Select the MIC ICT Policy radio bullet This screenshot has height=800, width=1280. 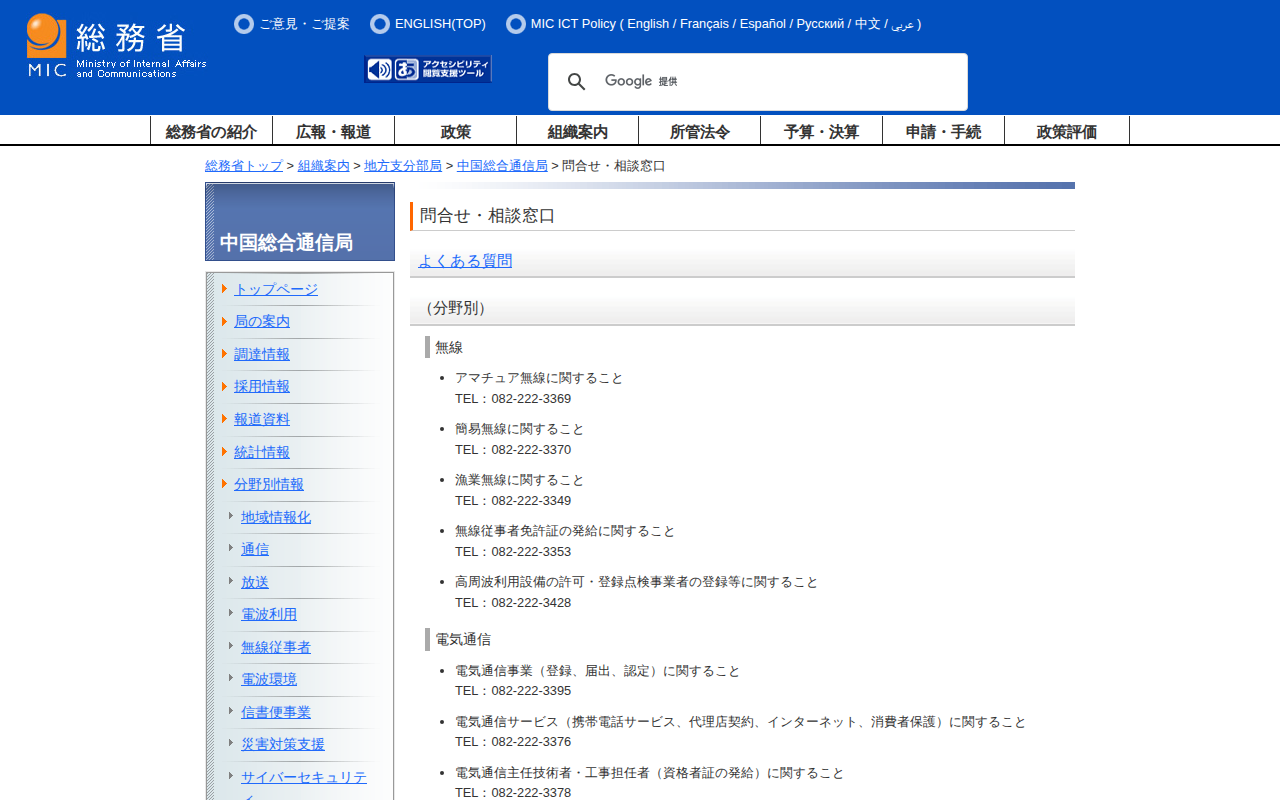[x=516, y=24]
